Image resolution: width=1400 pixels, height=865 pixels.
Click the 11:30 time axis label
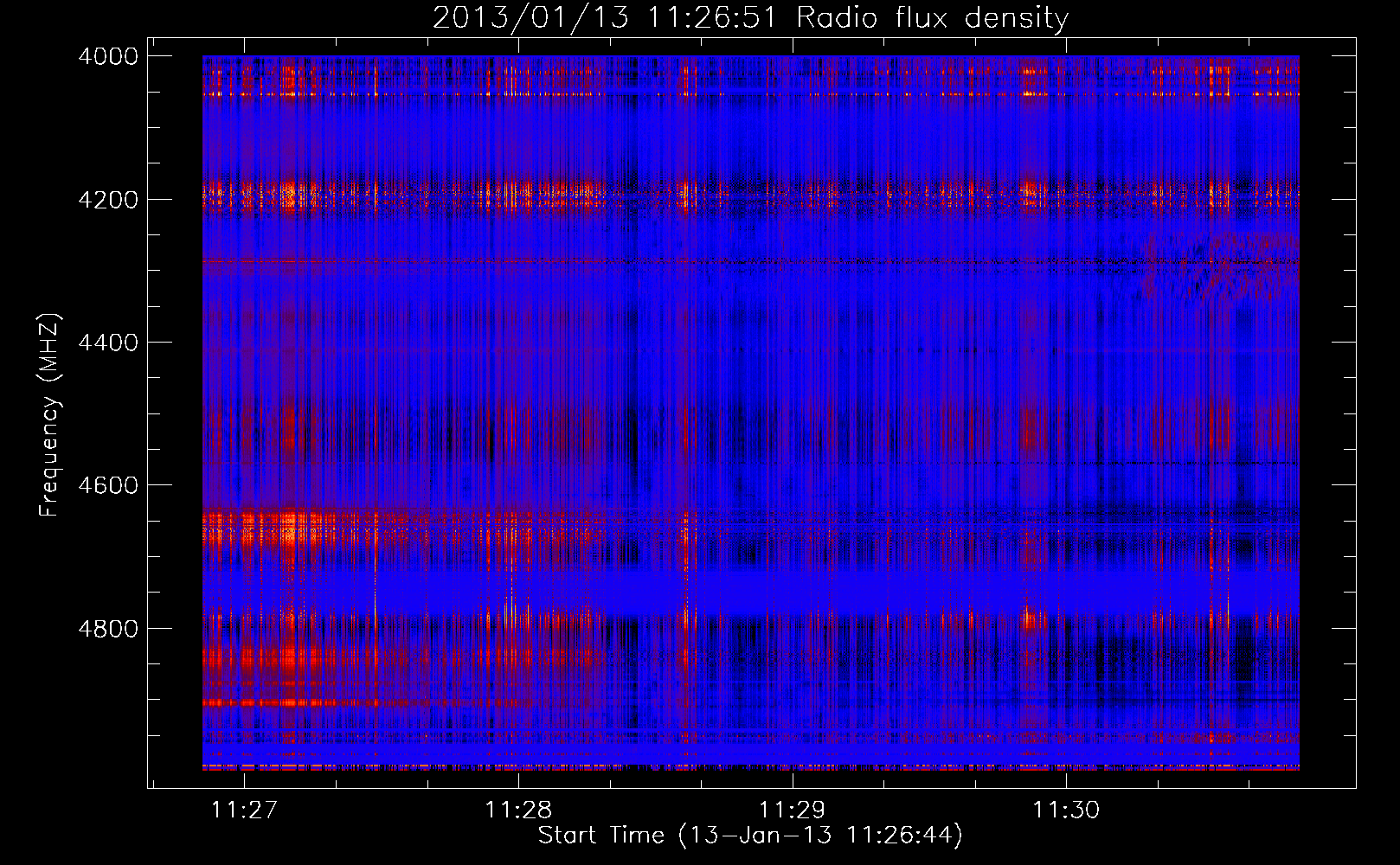[x=1066, y=810]
